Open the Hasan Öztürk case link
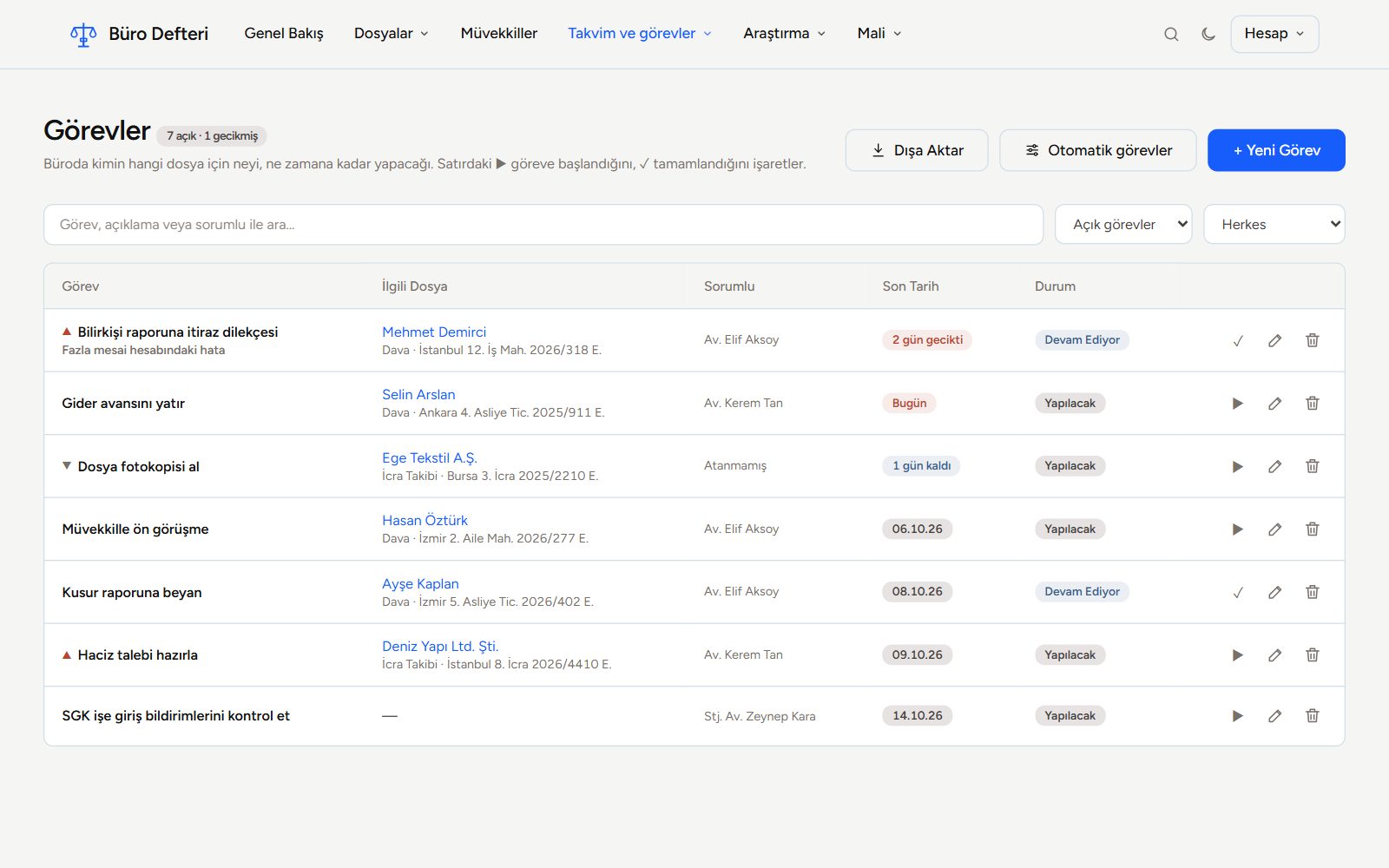This screenshot has width=1389, height=868. pos(425,520)
